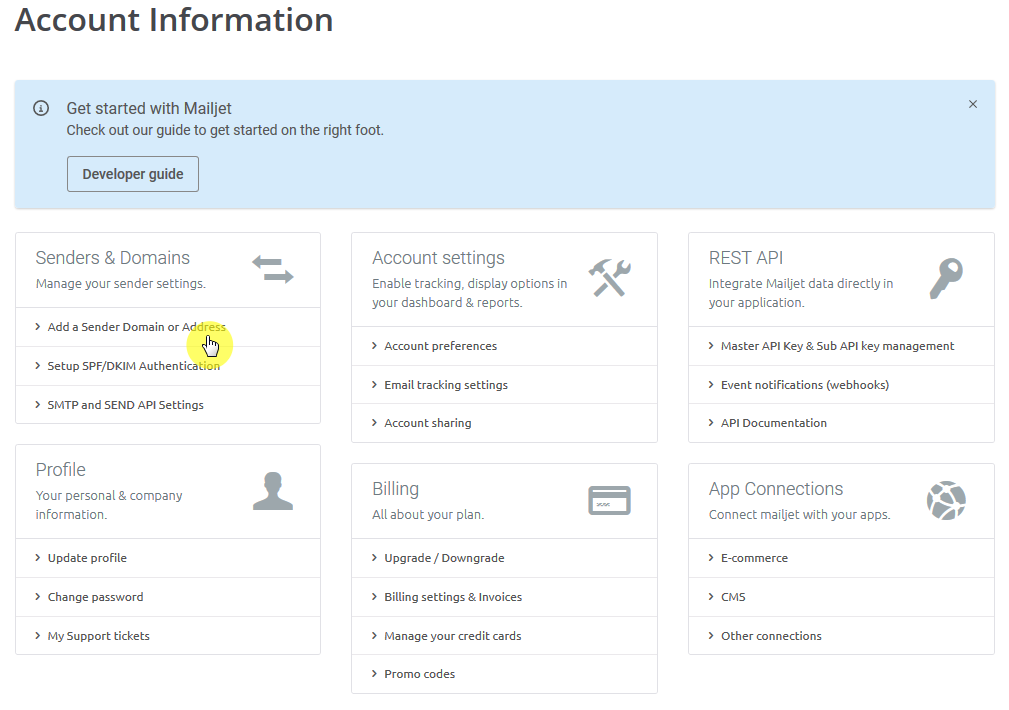Choose Change password under Profile

[x=95, y=597]
